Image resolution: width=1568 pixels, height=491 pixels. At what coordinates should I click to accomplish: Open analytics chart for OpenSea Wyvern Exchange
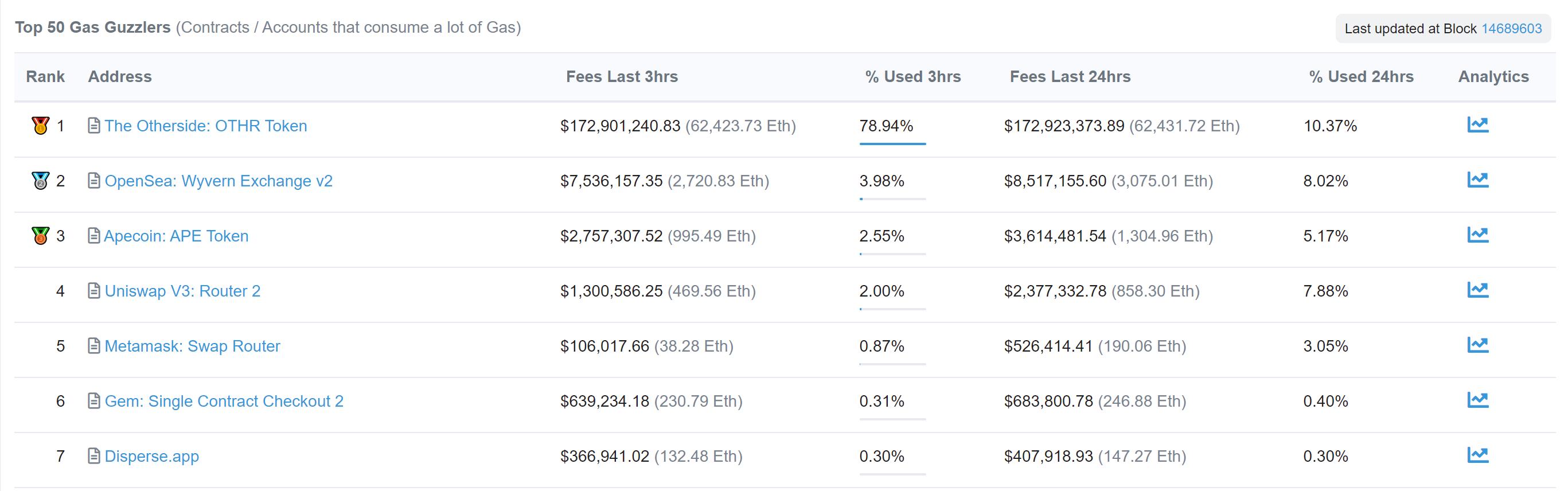[1477, 180]
